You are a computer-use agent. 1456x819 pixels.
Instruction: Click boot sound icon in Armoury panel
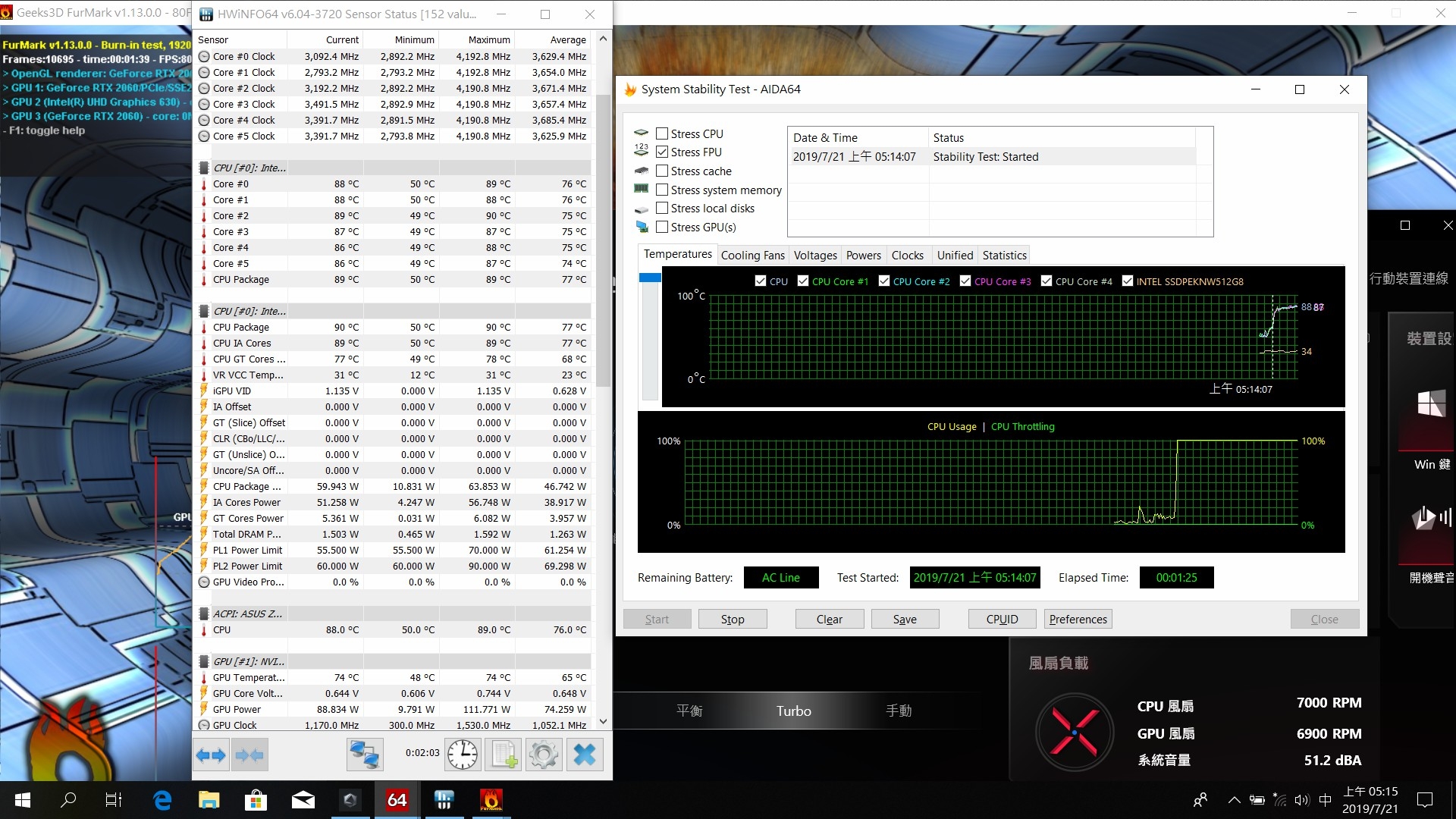tap(1432, 518)
